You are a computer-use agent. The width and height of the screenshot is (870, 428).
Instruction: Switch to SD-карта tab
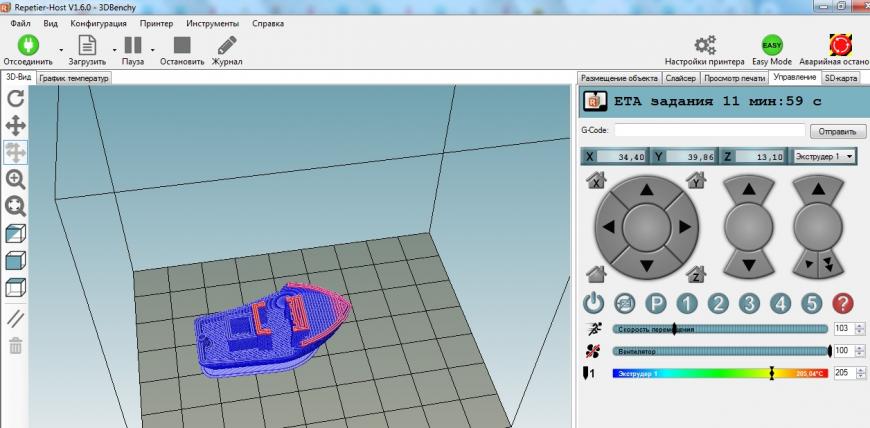click(x=841, y=78)
